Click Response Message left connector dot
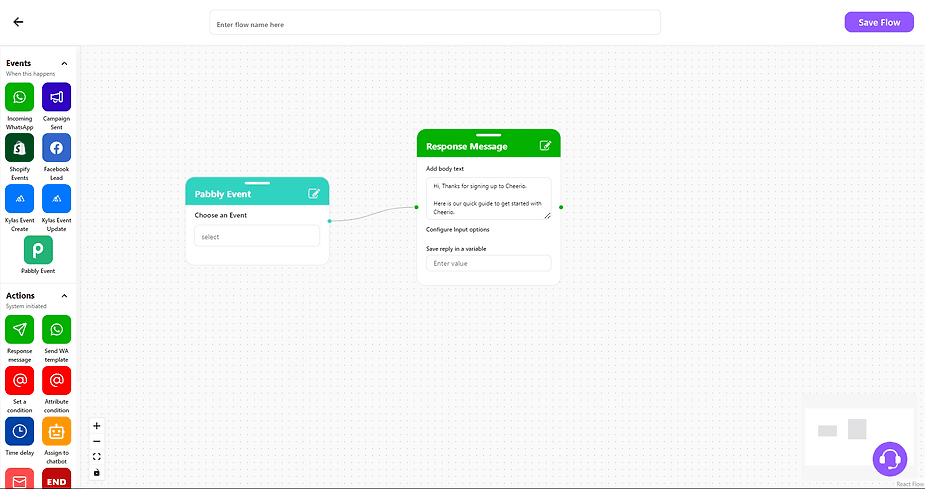This screenshot has height=489, width=925. [416, 207]
